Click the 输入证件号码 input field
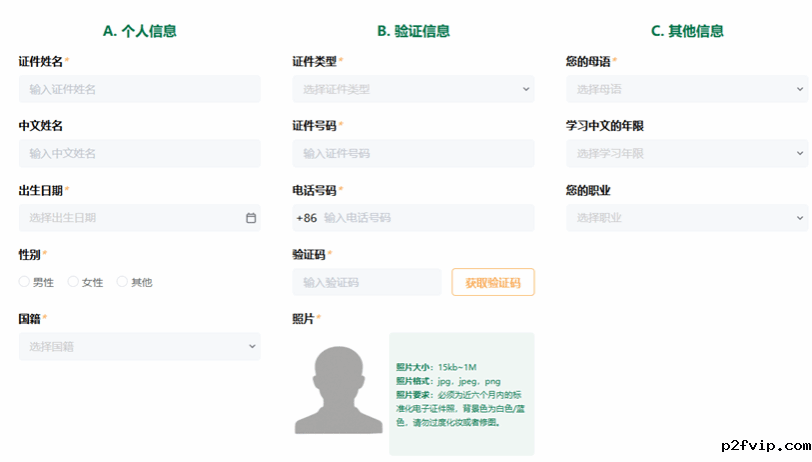812x462 pixels. 413,154
